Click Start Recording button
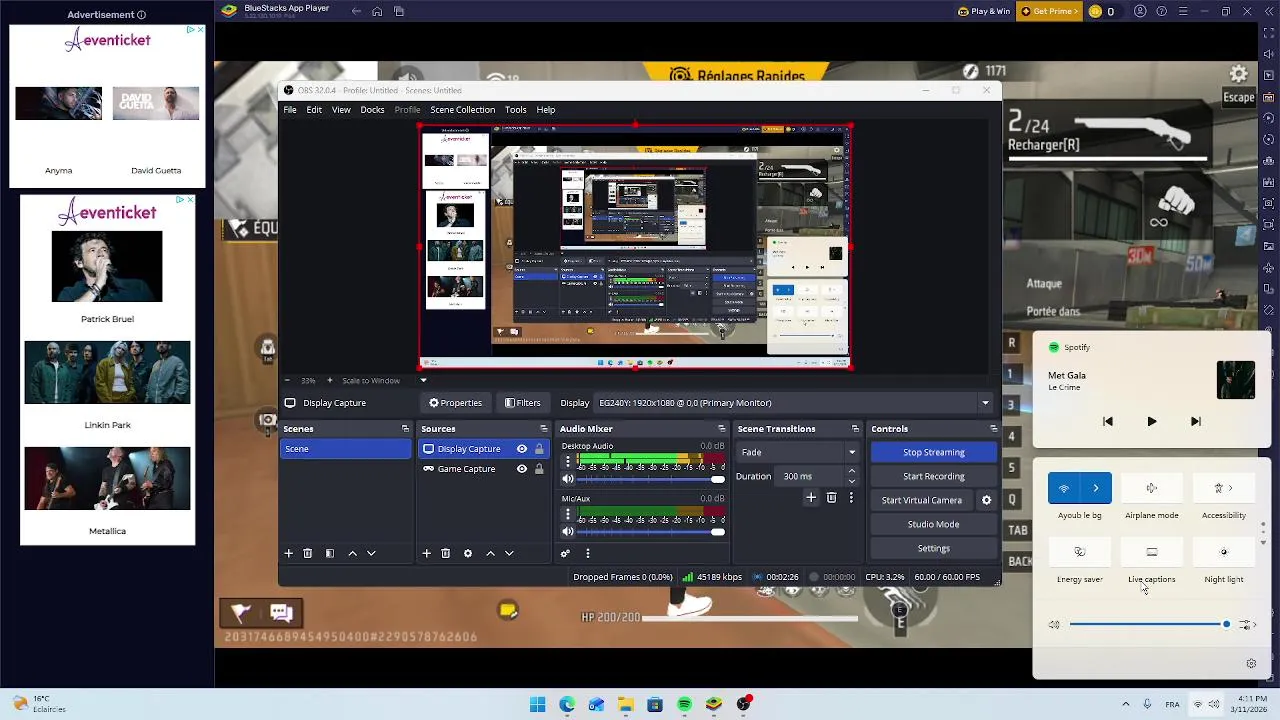 pos(934,476)
